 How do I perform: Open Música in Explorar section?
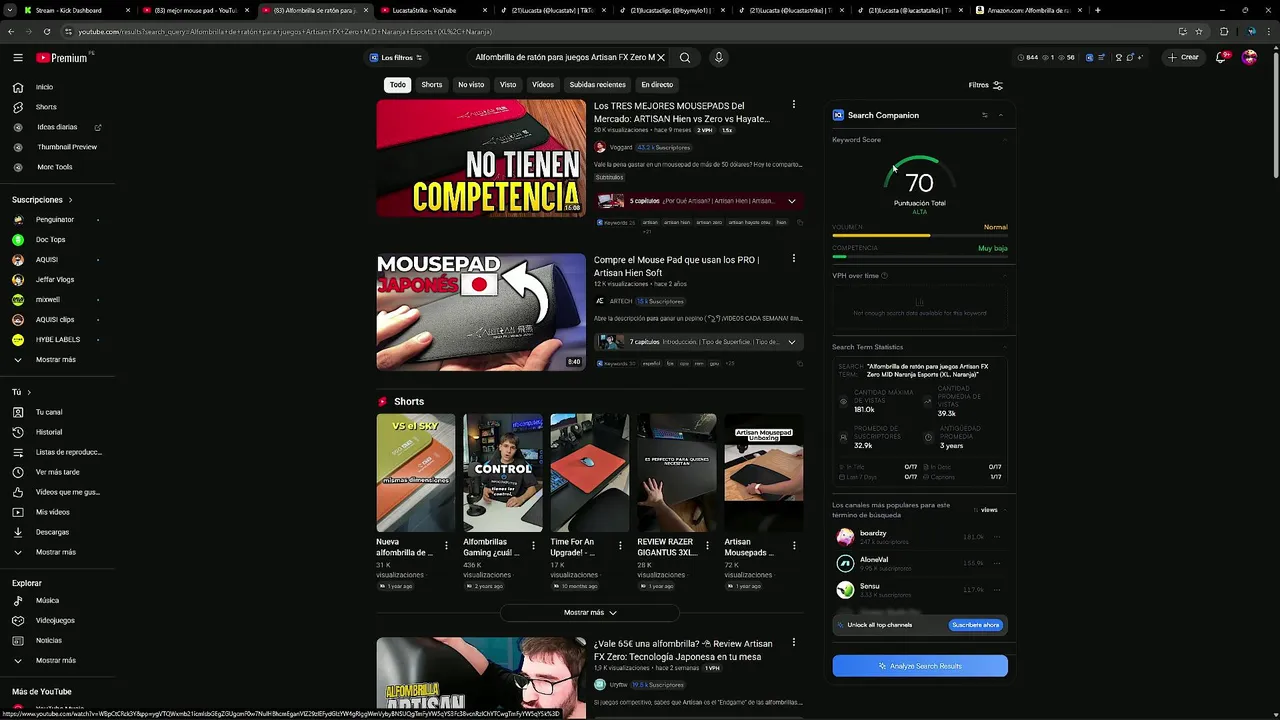tap(47, 601)
